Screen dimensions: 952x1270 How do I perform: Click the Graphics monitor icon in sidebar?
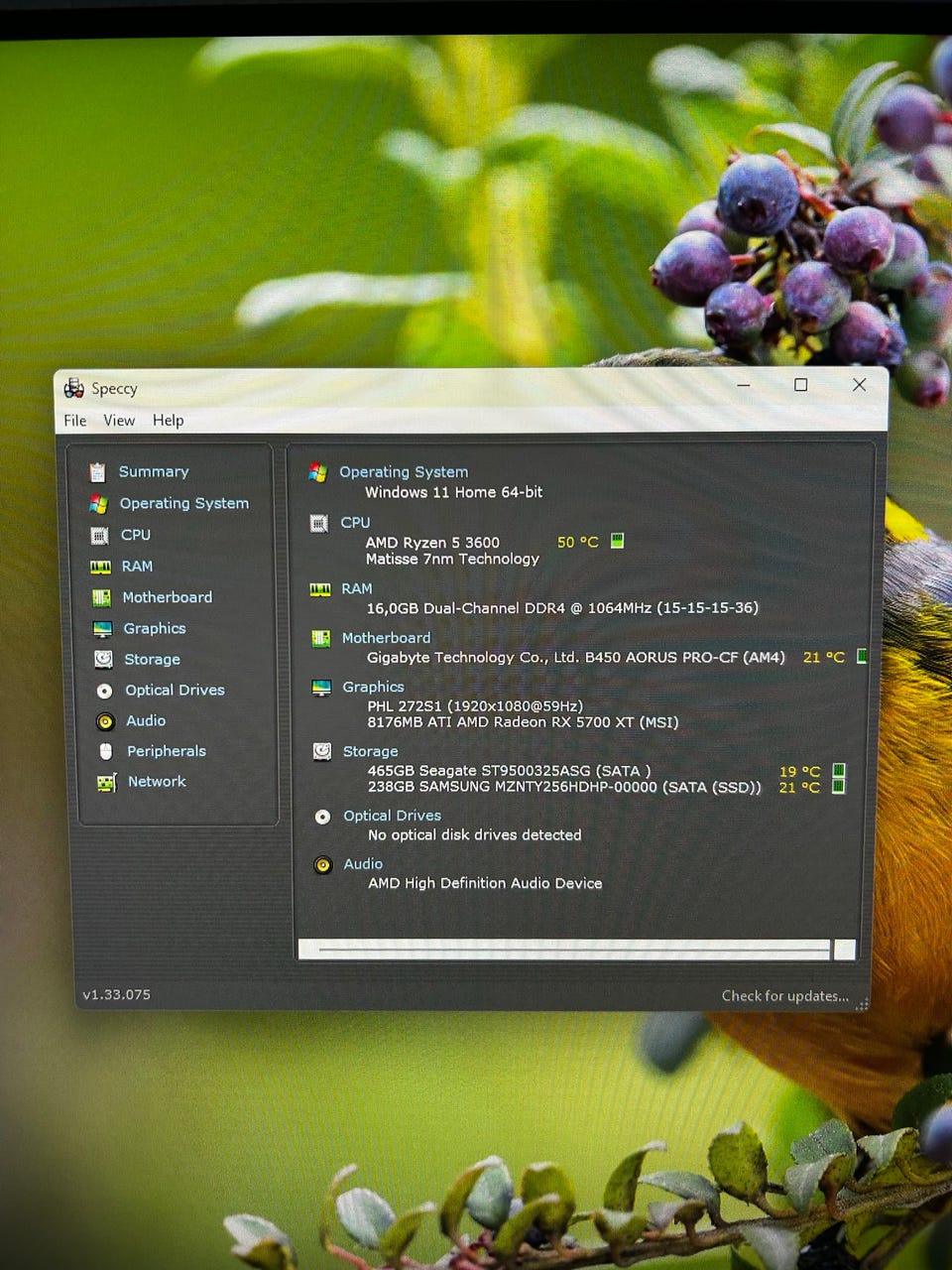point(102,629)
